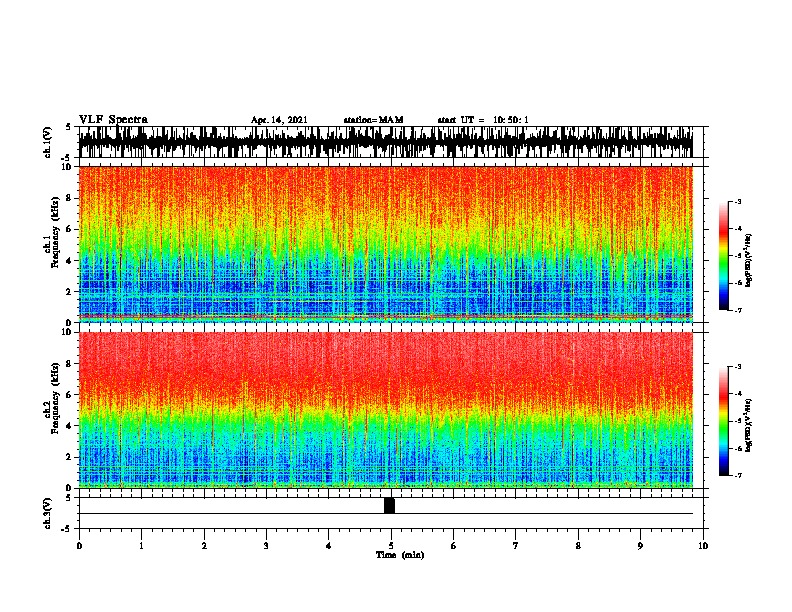The width and height of the screenshot is (792, 612).
Task: Click the "ch.3(V)" axis label
Action: point(48,513)
